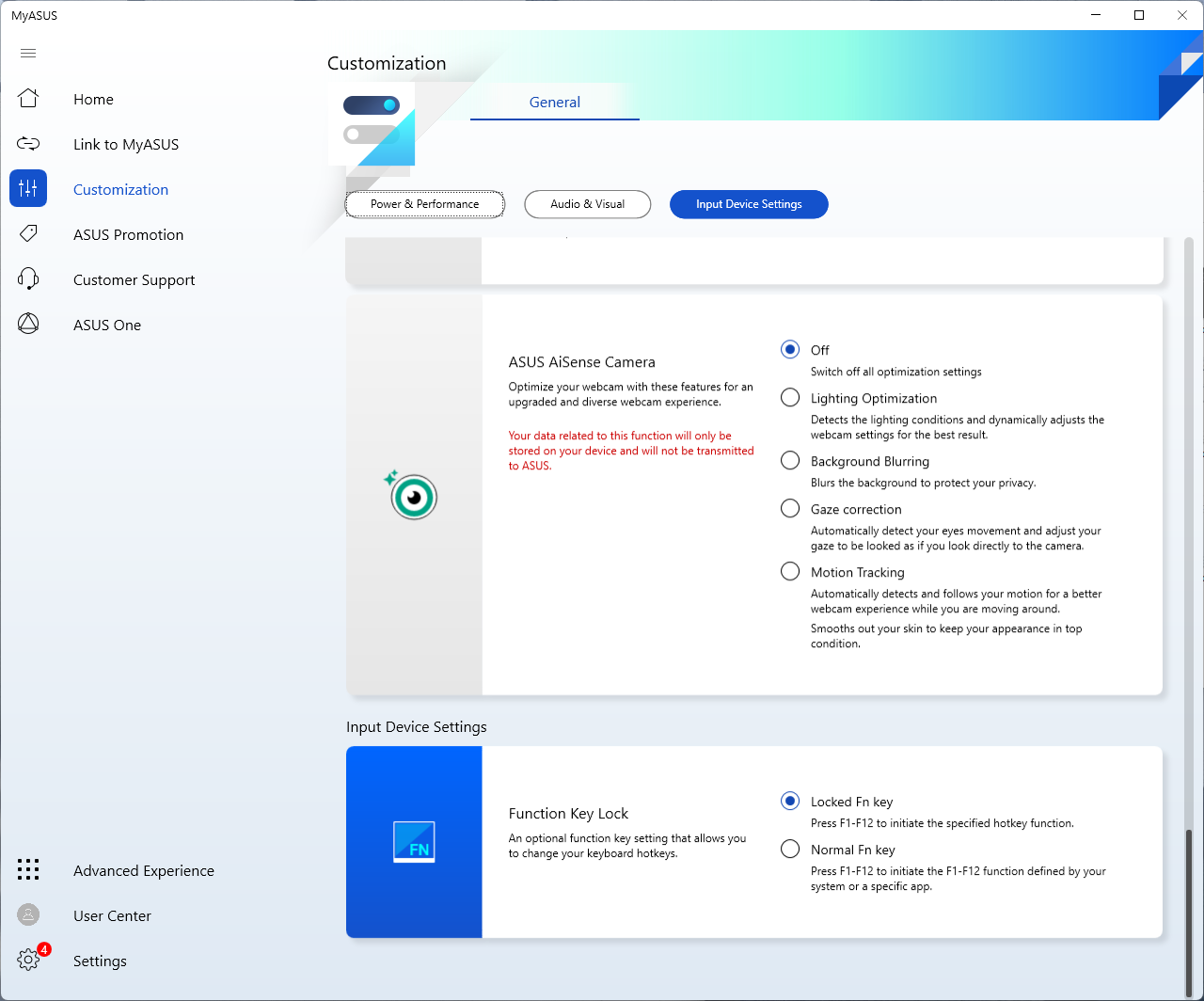Select the Locked Fn key option
The width and height of the screenshot is (1204, 1001).
[790, 802]
